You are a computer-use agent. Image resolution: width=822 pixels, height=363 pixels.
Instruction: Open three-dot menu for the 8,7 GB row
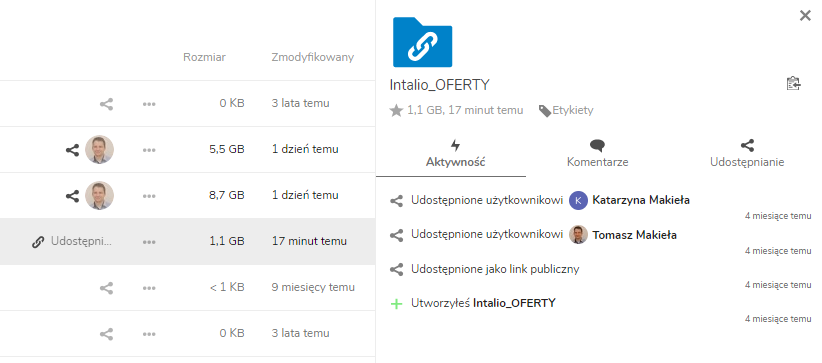149,196
